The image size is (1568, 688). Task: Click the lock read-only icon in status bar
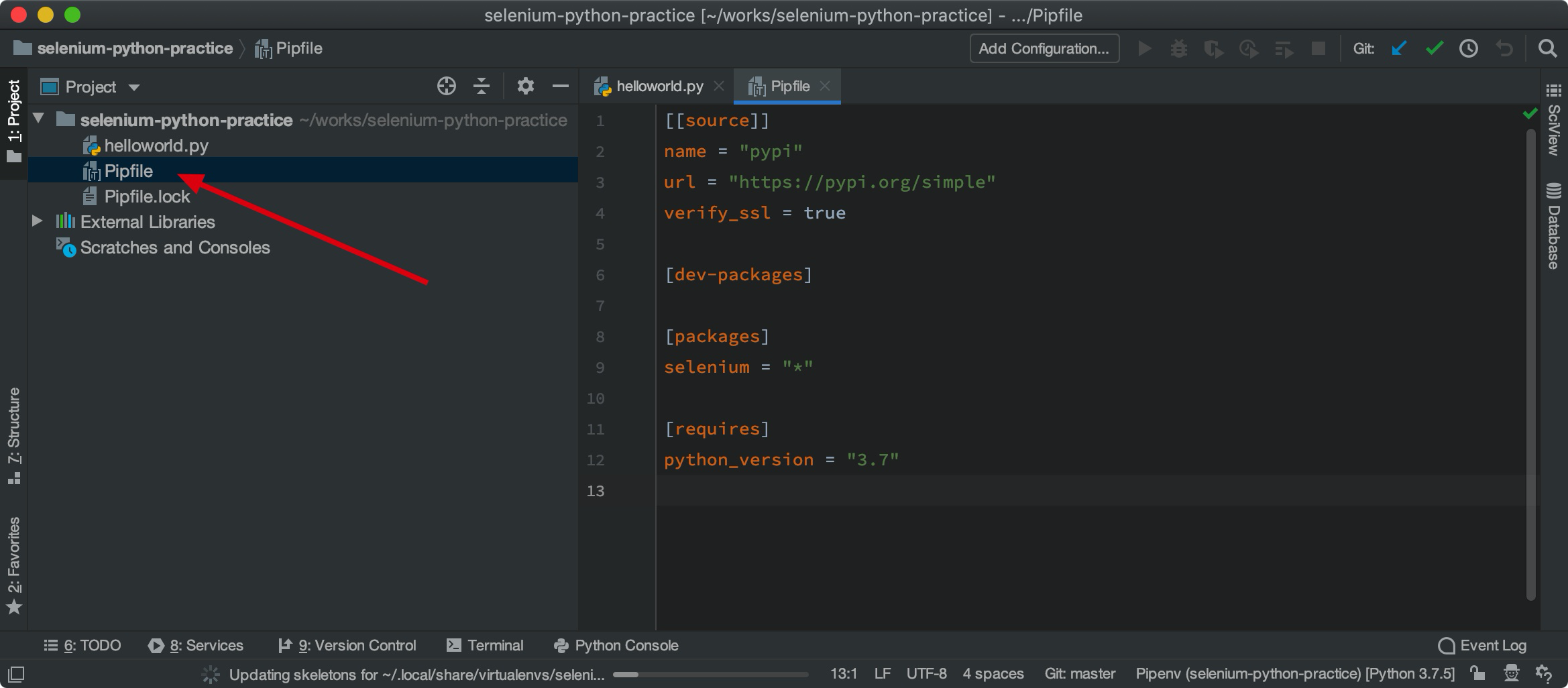(1477, 673)
